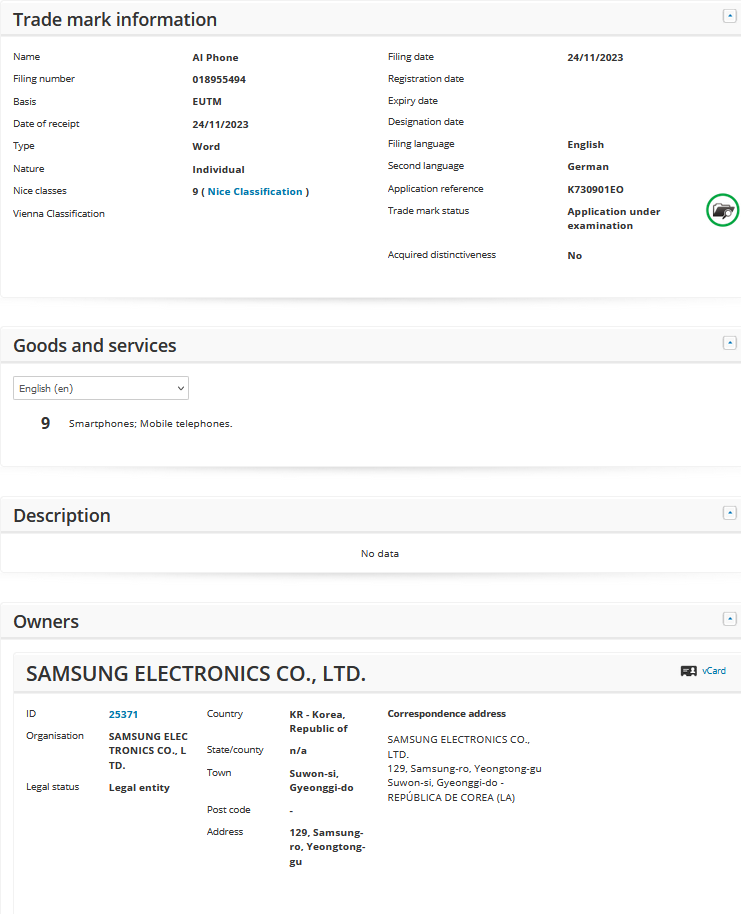
Task: Click the Smartphones; Mobile telephones text
Action: click(x=150, y=424)
